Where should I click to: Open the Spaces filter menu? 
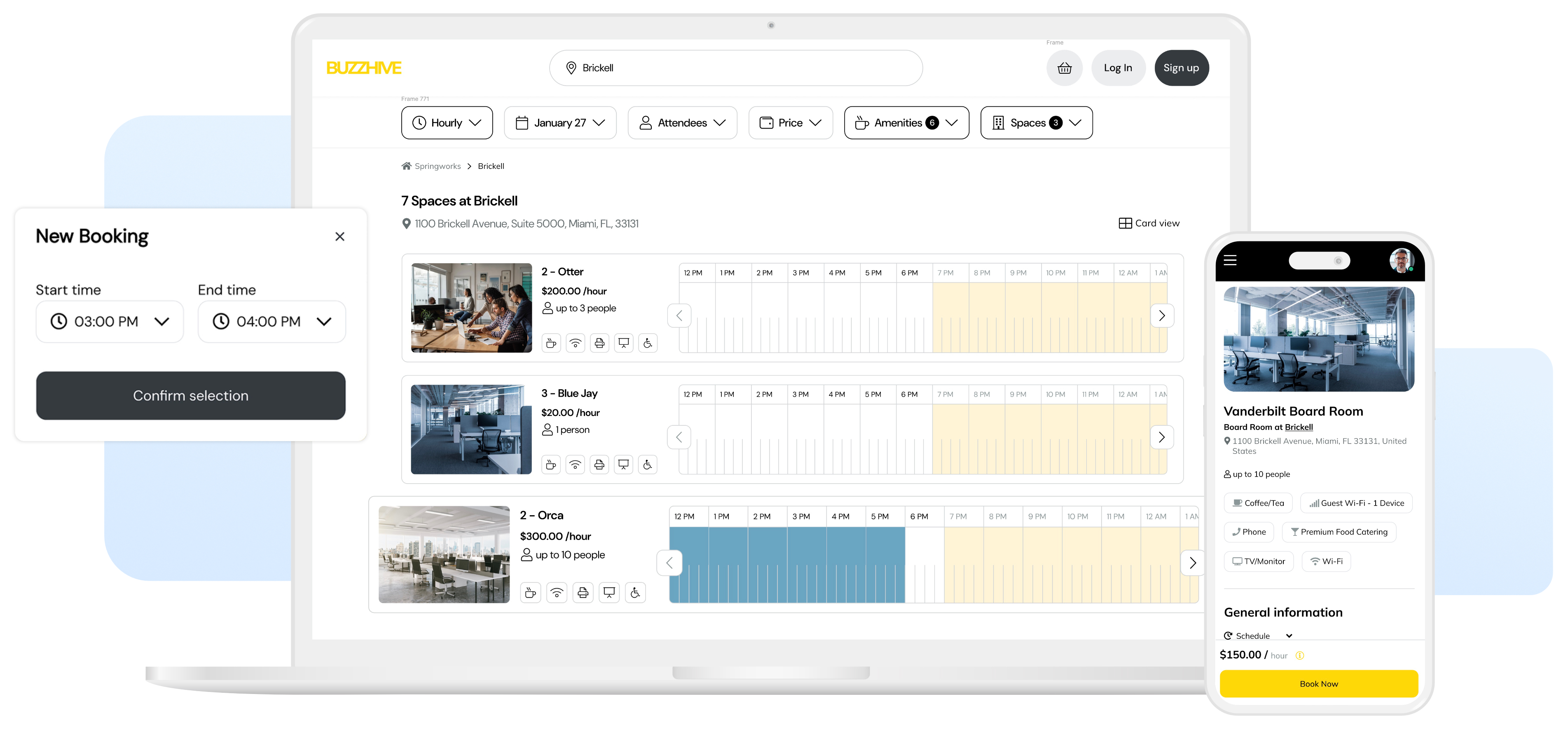(1036, 123)
